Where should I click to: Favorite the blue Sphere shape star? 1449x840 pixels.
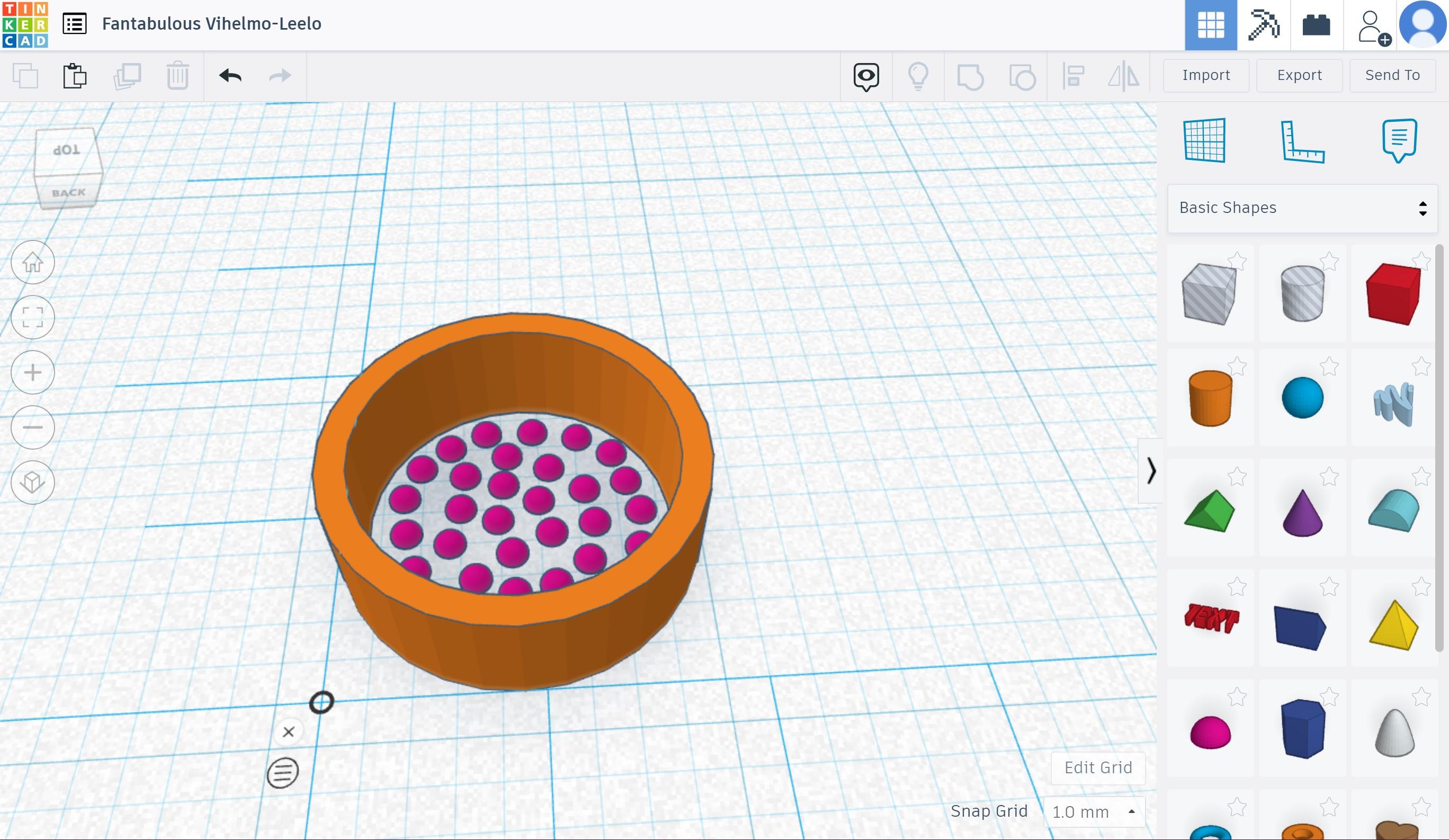(1329, 365)
